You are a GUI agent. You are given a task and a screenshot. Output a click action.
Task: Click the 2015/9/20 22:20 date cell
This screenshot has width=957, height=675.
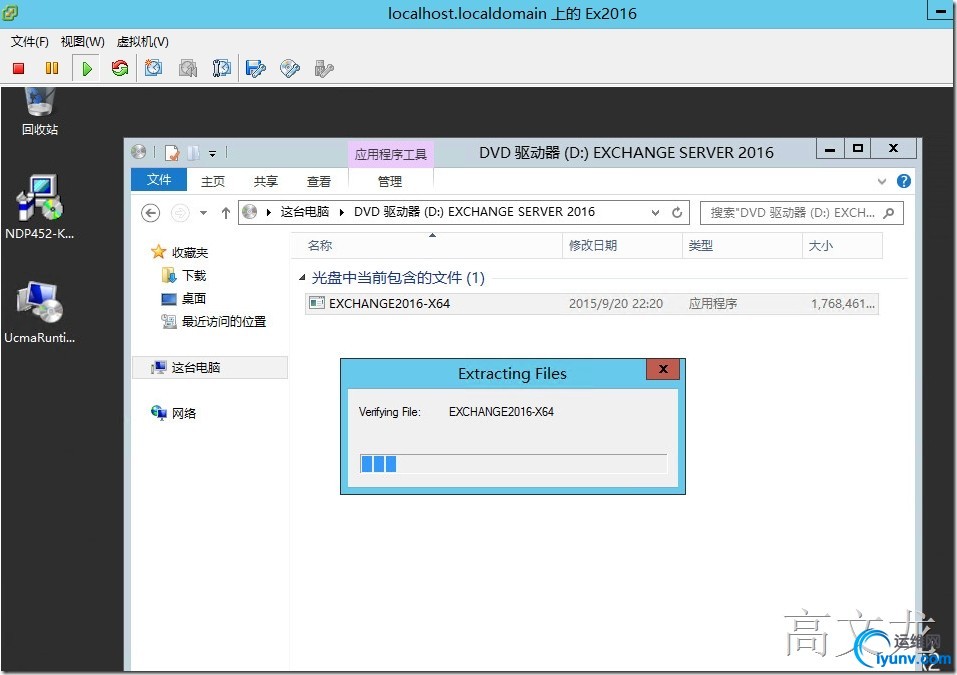tap(616, 303)
